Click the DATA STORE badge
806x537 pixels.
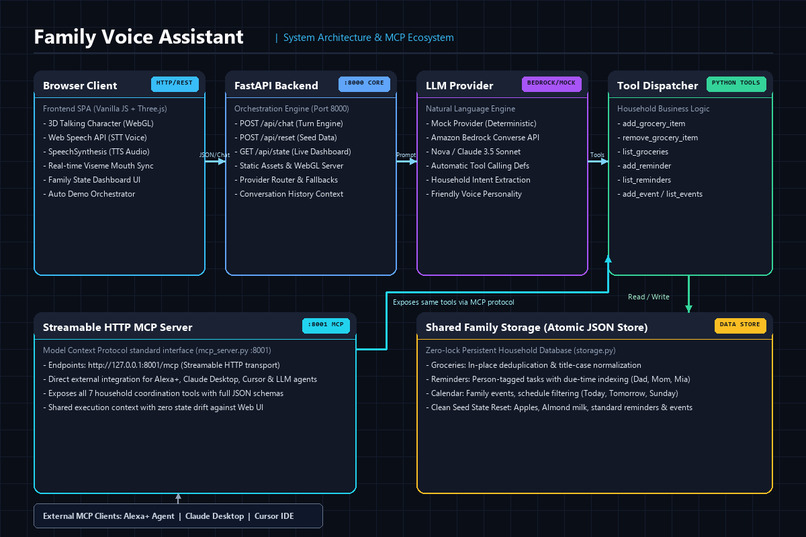[740, 325]
